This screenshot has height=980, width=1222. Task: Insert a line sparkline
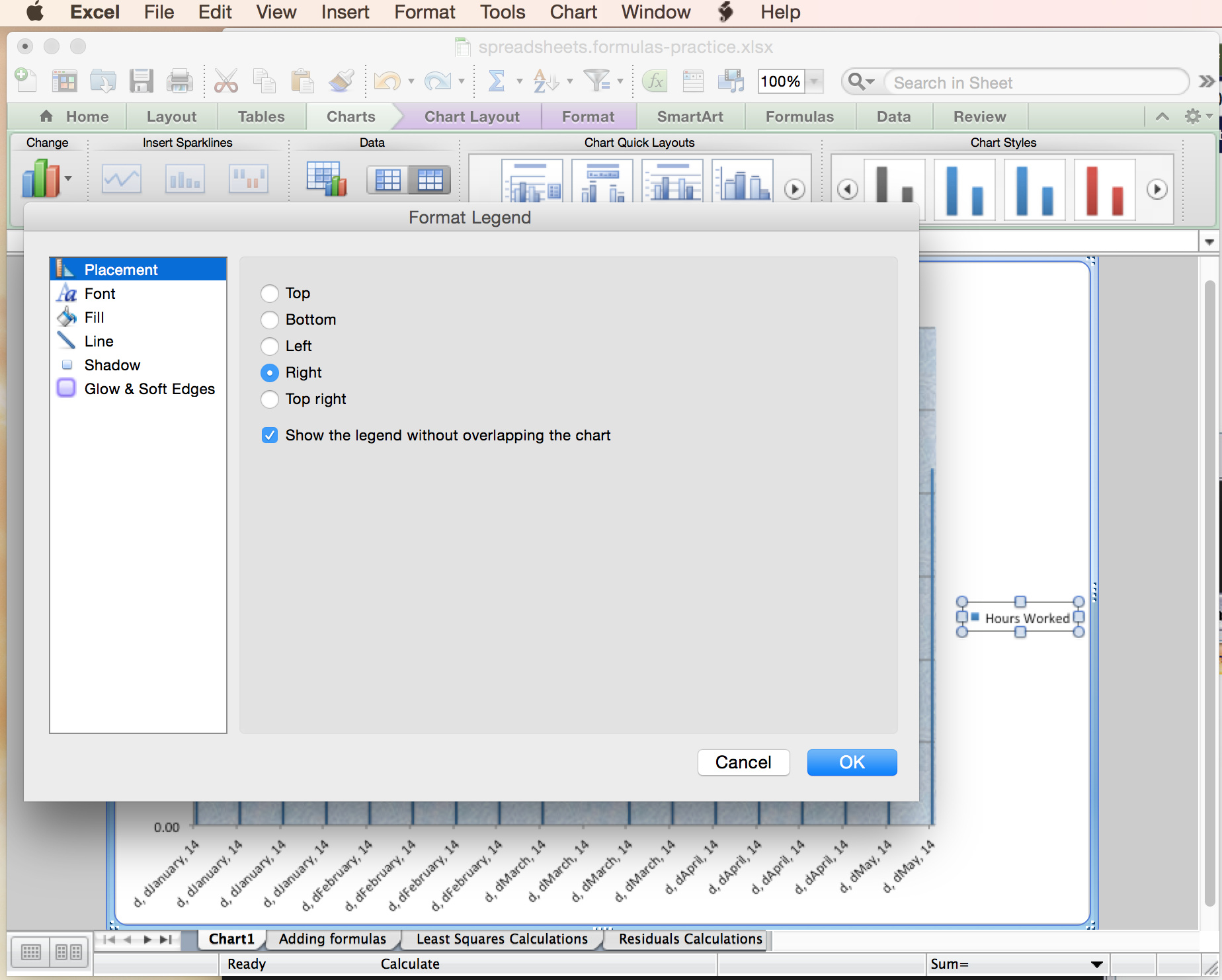[121, 178]
